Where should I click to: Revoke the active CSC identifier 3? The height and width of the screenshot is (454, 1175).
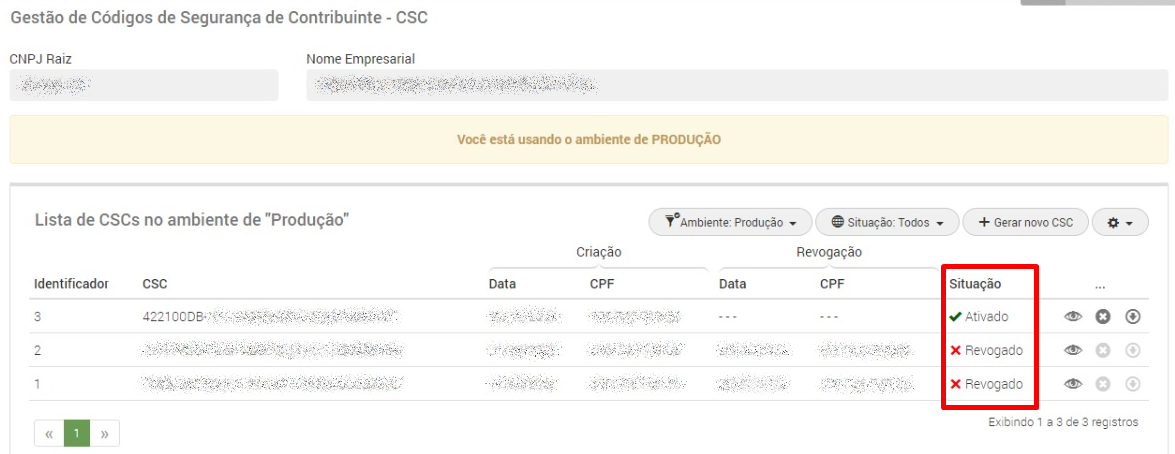1102,317
